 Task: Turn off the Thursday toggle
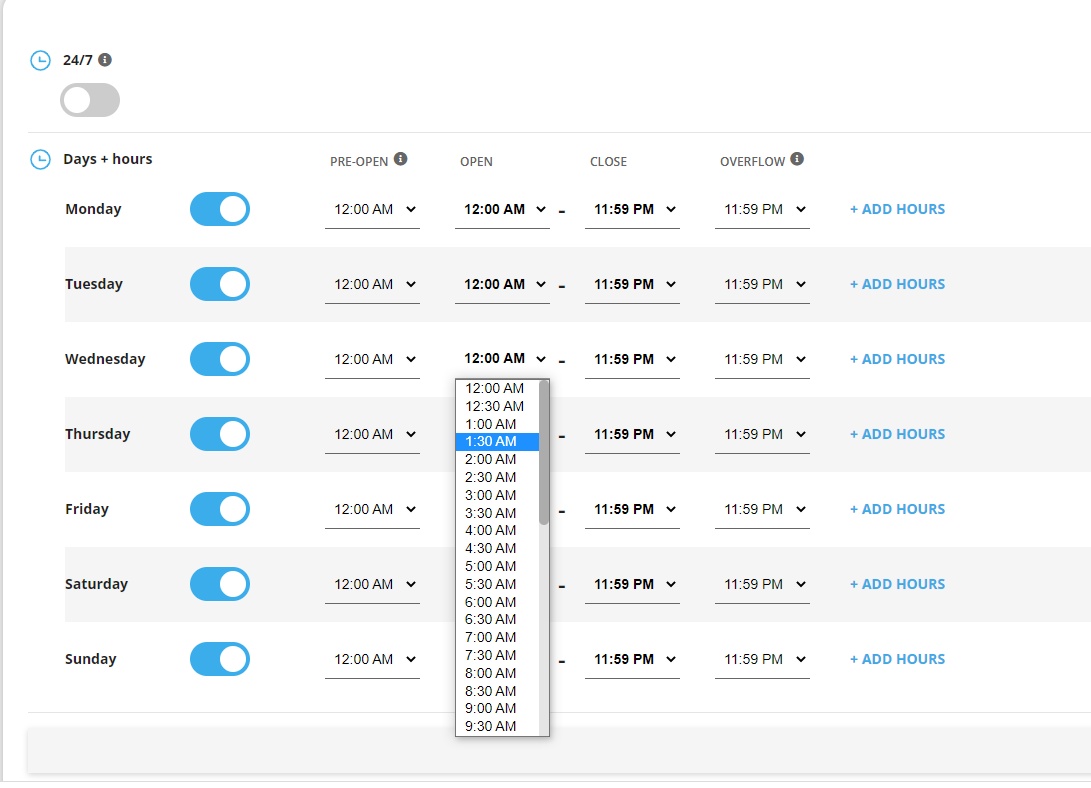click(220, 434)
